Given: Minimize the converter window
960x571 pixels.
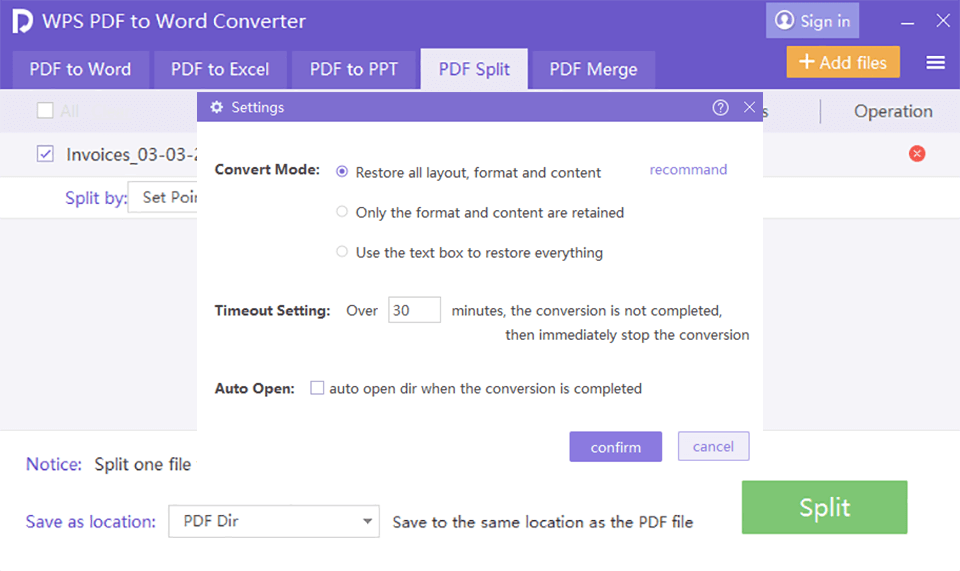Looking at the screenshot, I should click(907, 23).
